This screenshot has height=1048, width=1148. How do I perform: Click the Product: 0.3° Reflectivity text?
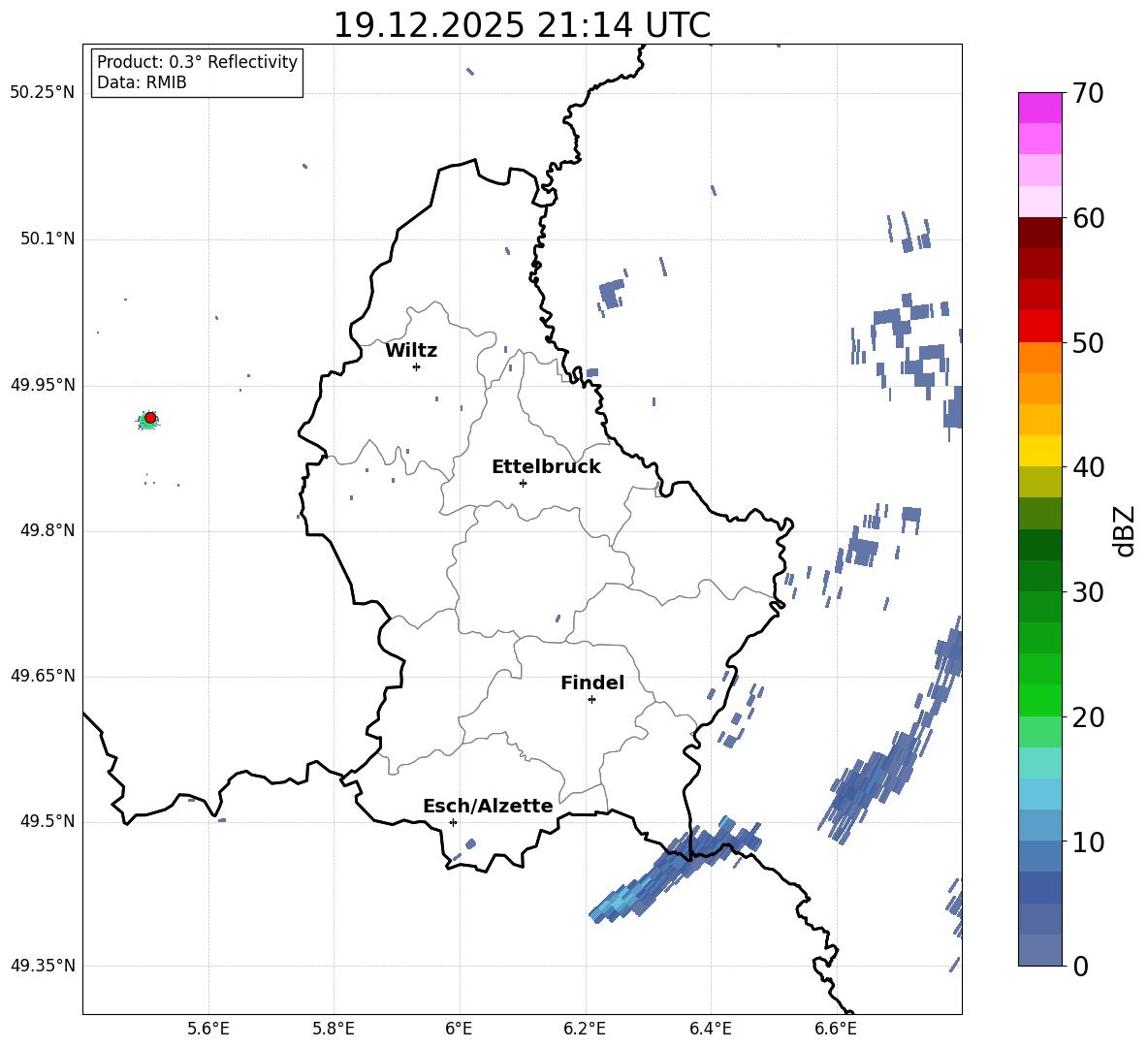[x=197, y=62]
